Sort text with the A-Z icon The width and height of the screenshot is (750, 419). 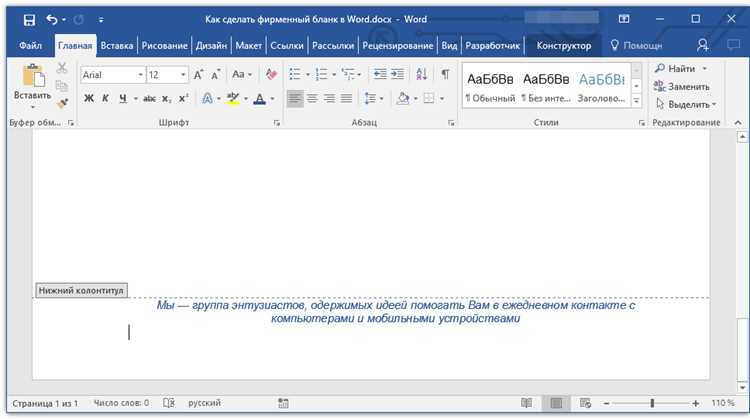point(421,74)
